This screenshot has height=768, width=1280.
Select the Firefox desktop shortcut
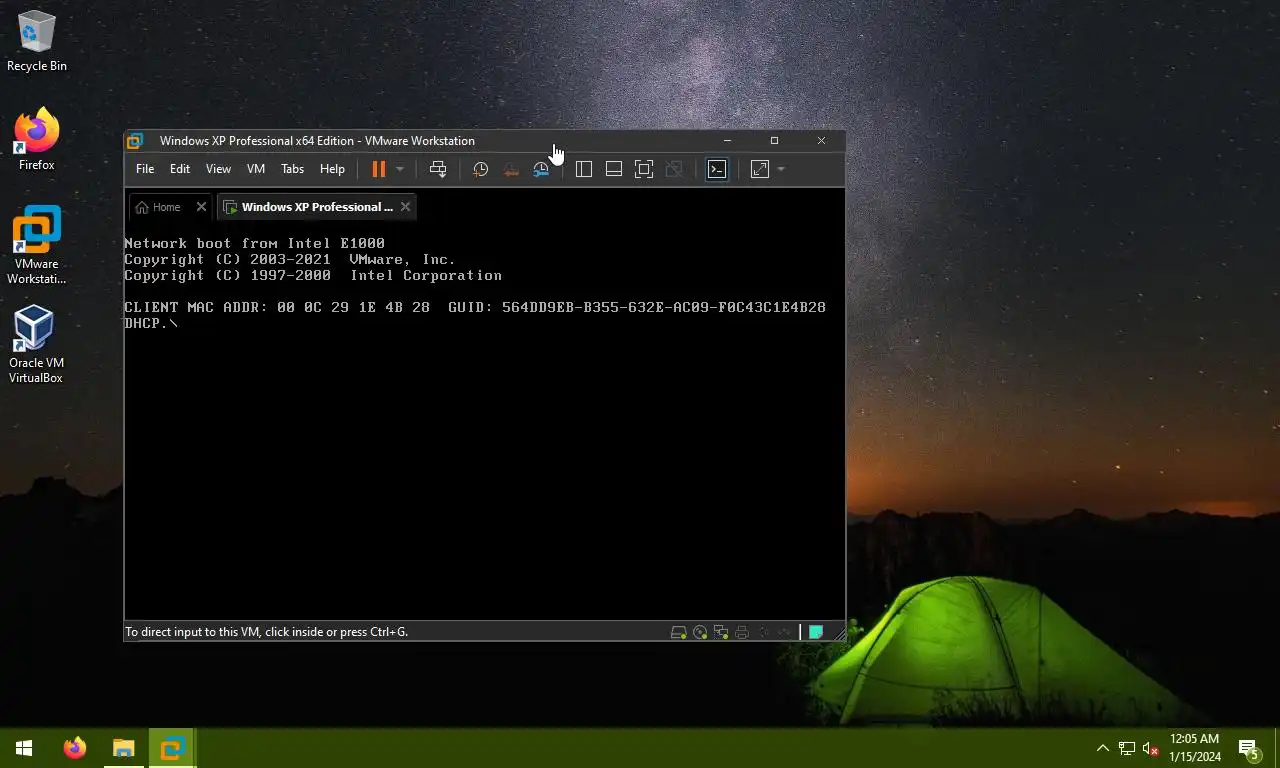(37, 140)
